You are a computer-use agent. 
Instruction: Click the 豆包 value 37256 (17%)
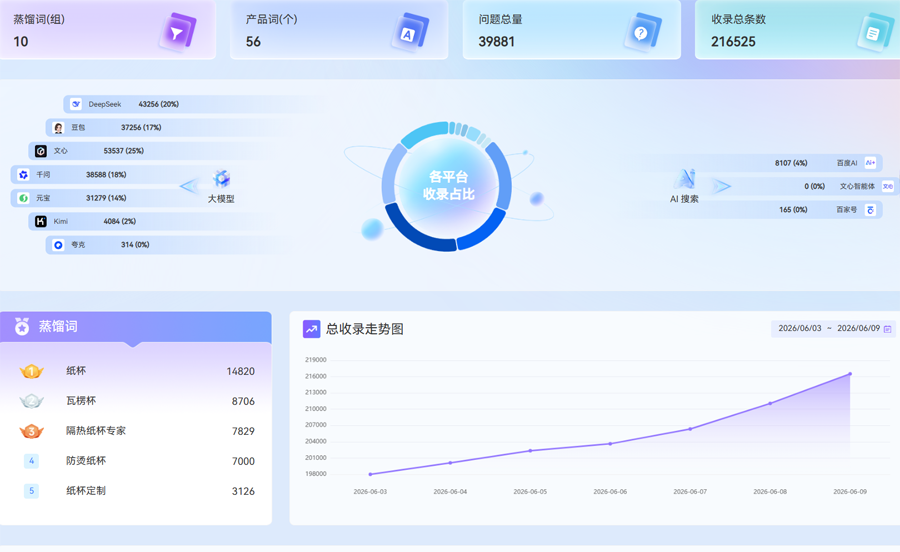point(141,127)
